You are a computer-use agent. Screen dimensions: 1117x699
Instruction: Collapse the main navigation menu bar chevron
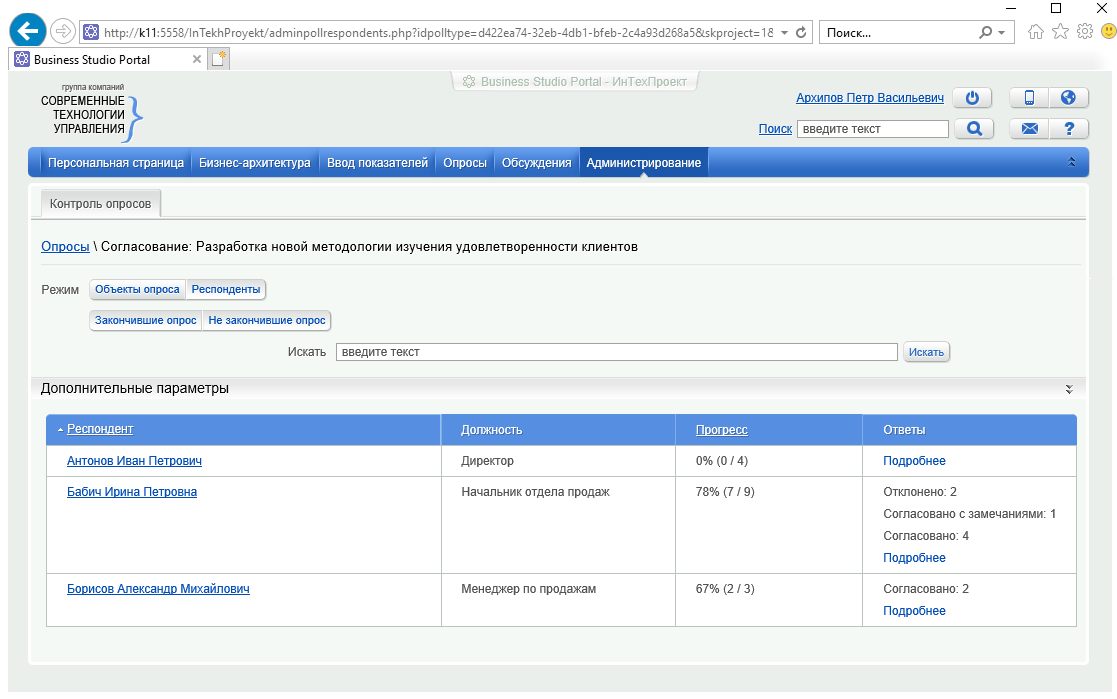pos(1072,162)
